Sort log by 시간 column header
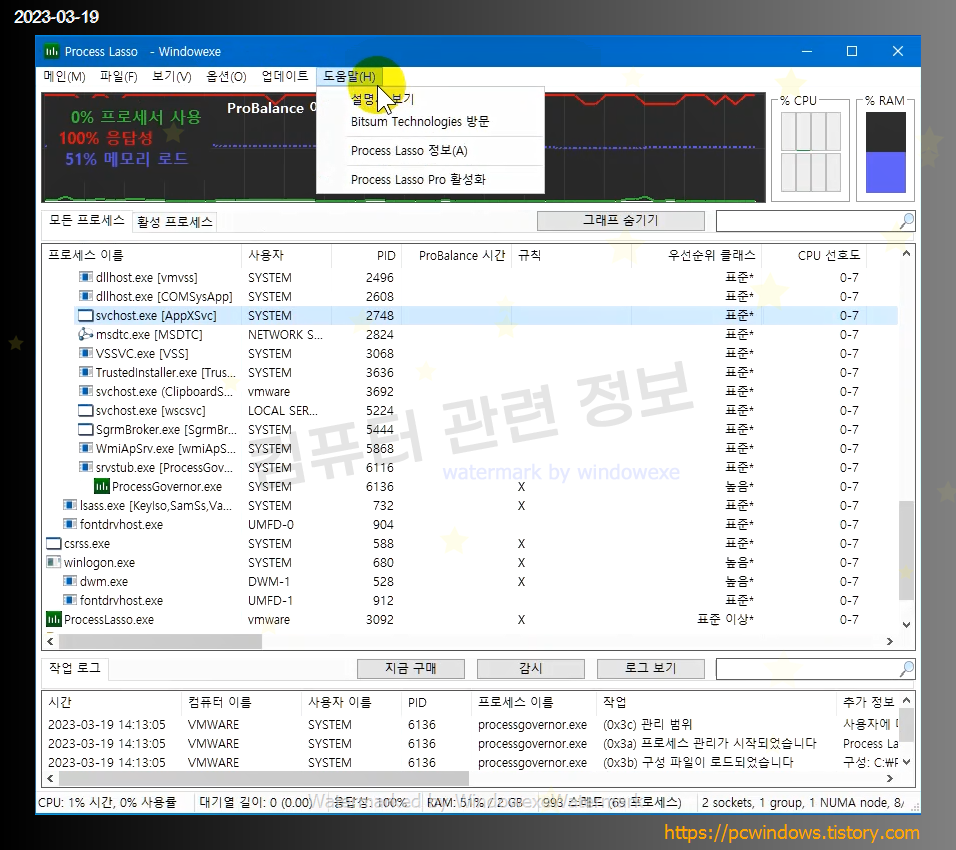 click(112, 702)
